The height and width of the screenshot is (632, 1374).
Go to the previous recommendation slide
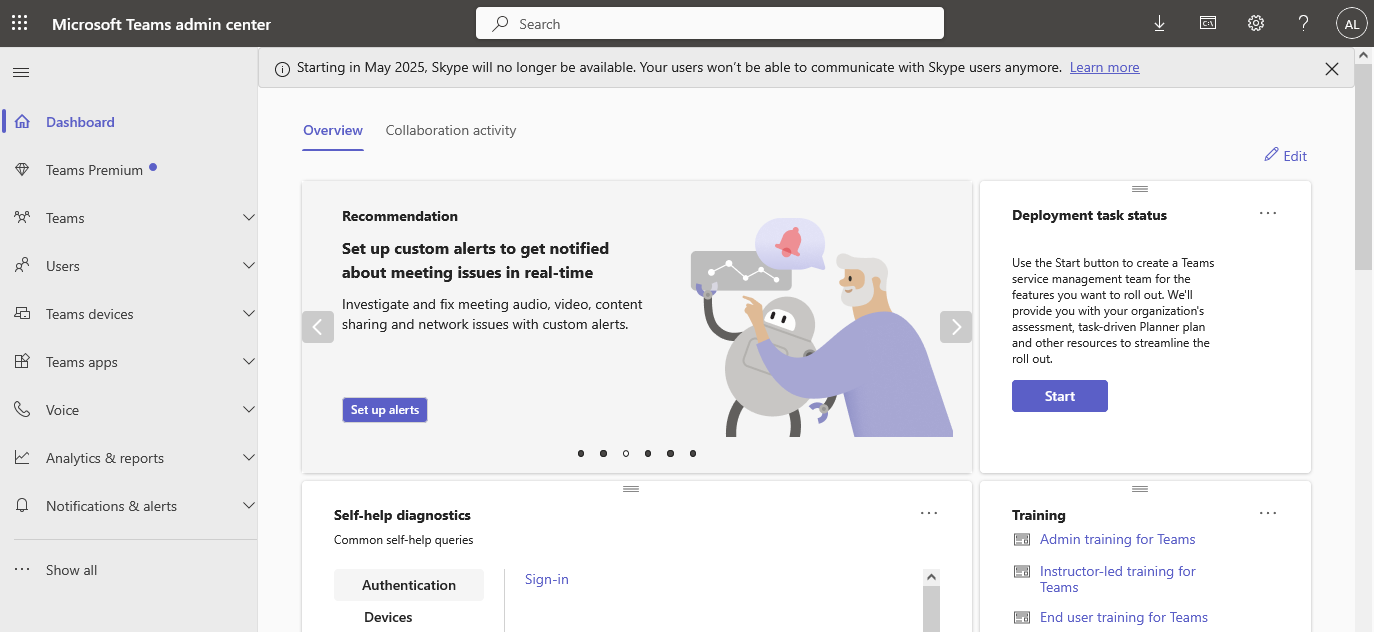click(318, 327)
